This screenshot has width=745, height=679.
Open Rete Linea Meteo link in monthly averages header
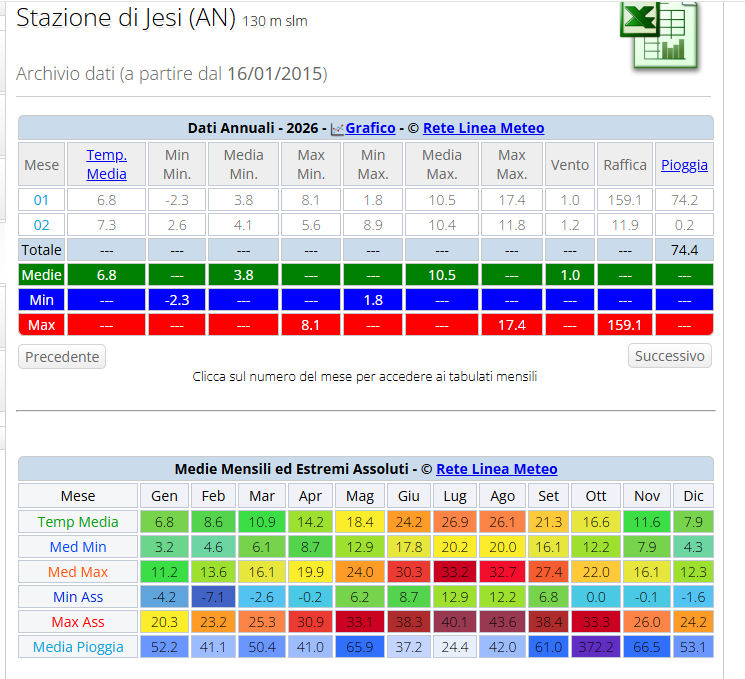[x=497, y=469]
